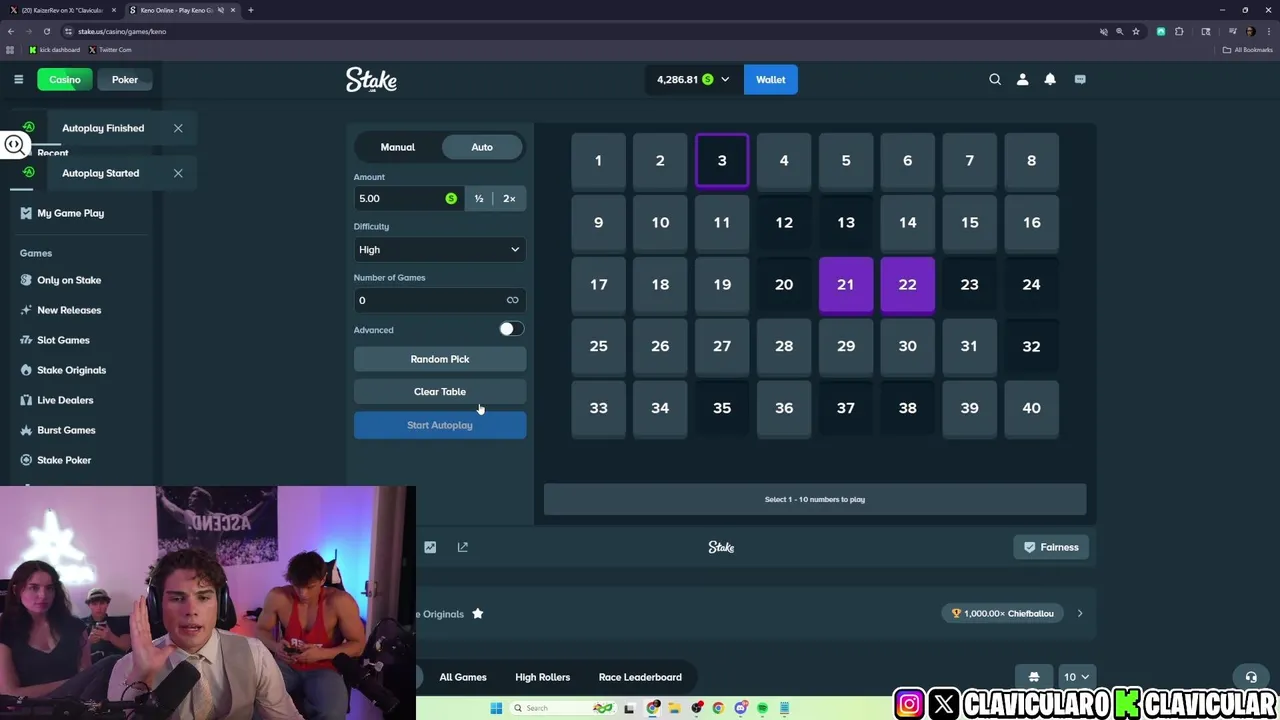Screen dimensions: 1280x720
Task: Click the Wallet button
Action: tap(771, 79)
